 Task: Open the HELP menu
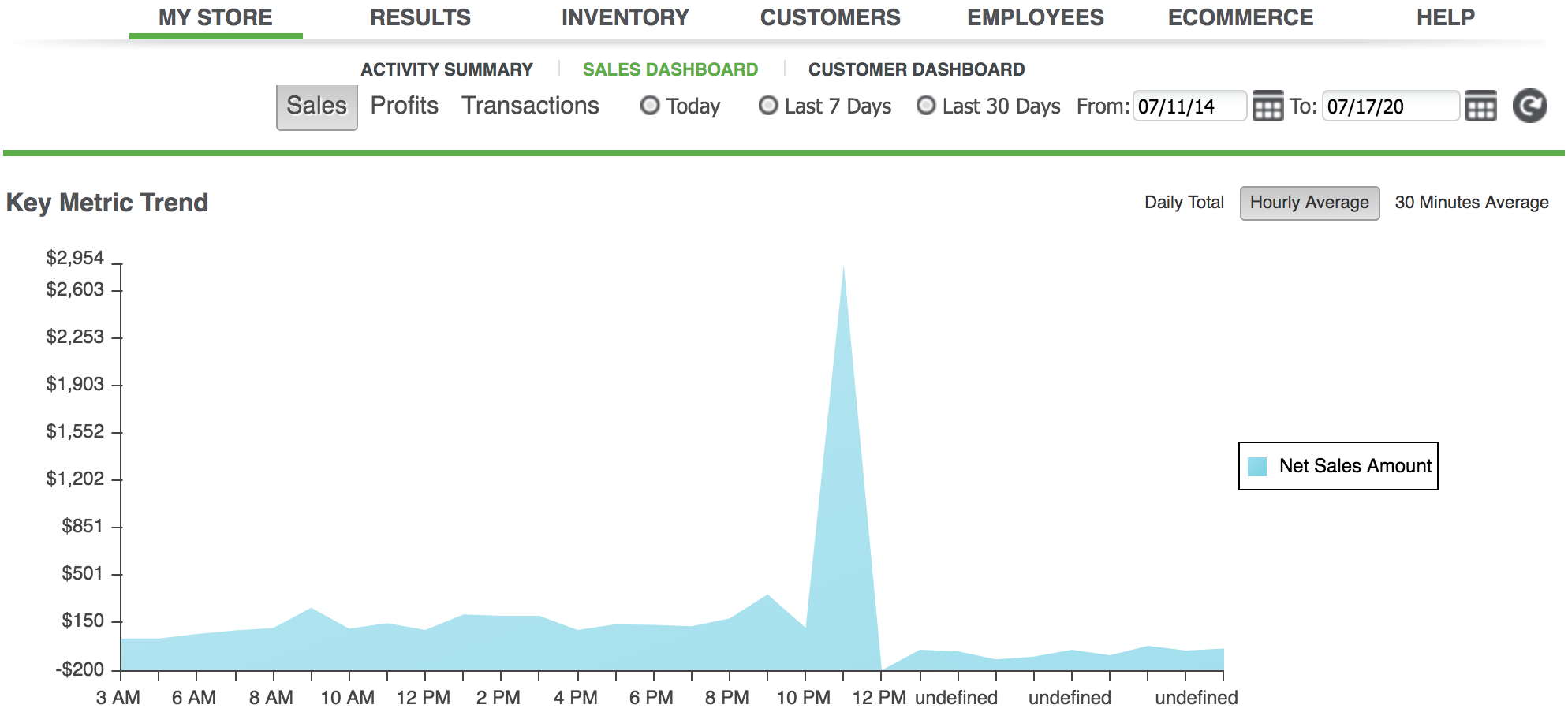[x=1446, y=17]
